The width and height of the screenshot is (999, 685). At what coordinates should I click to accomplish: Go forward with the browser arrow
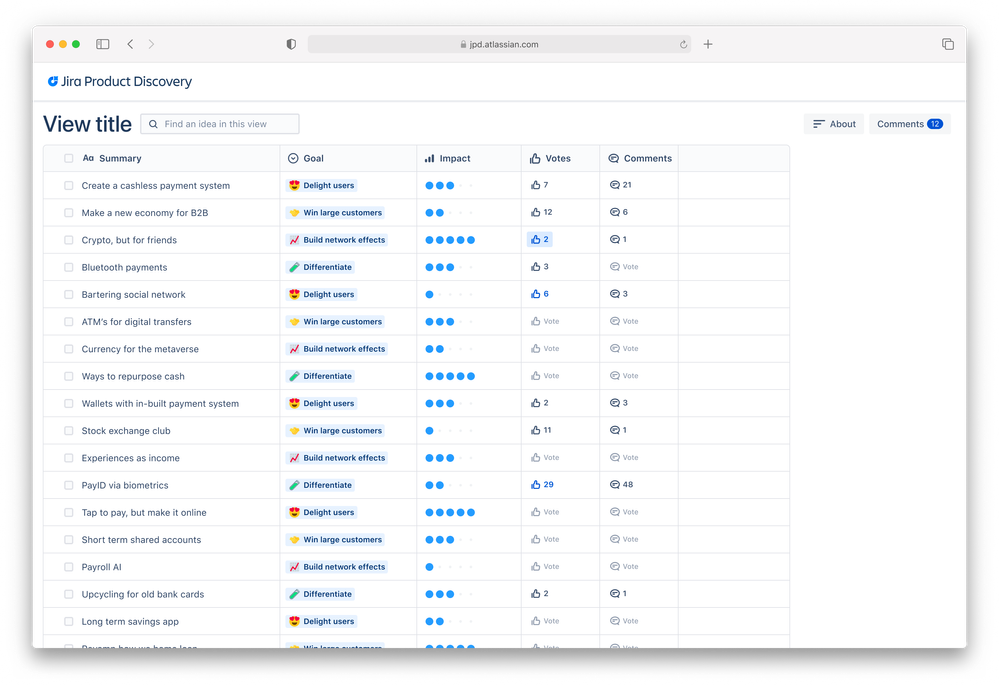(151, 44)
